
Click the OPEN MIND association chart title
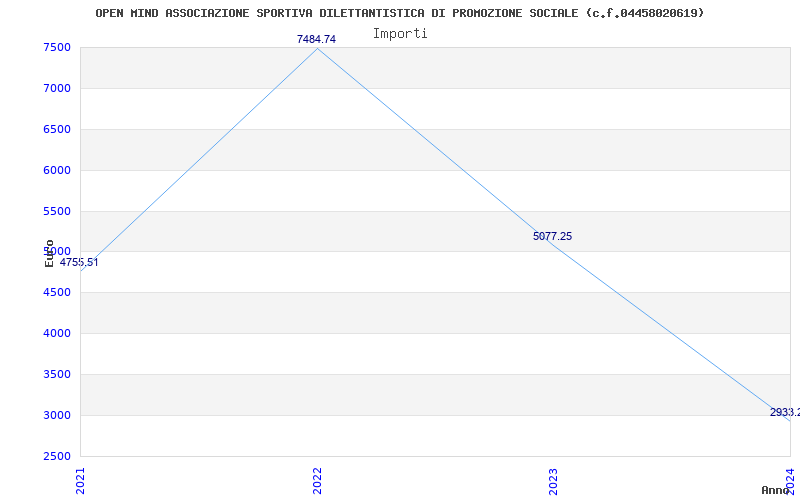tap(400, 13)
